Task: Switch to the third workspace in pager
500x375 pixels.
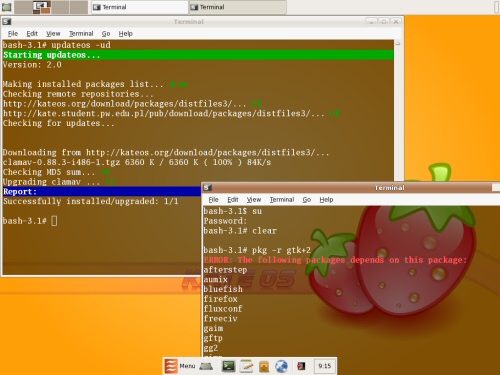Action: click(x=60, y=7)
